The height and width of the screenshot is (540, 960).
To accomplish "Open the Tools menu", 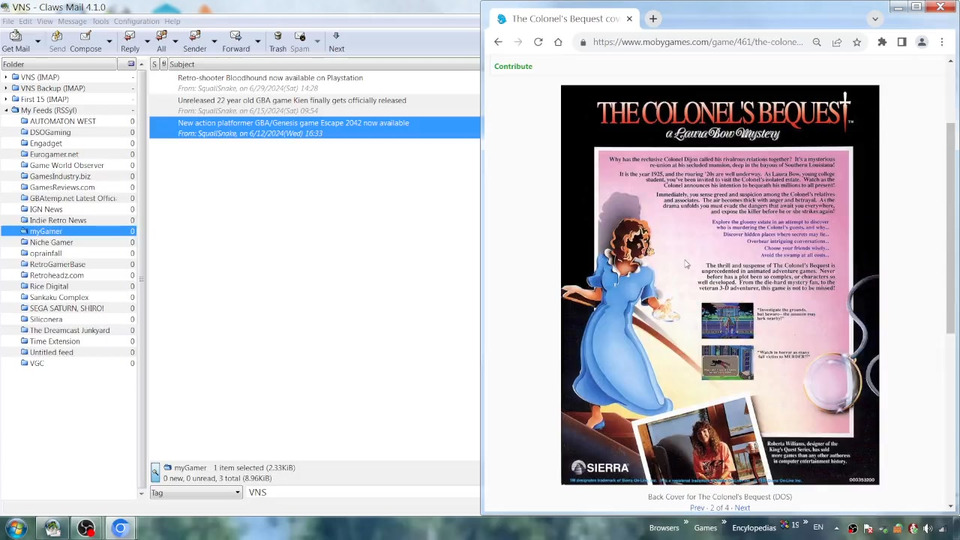I will 100,21.
